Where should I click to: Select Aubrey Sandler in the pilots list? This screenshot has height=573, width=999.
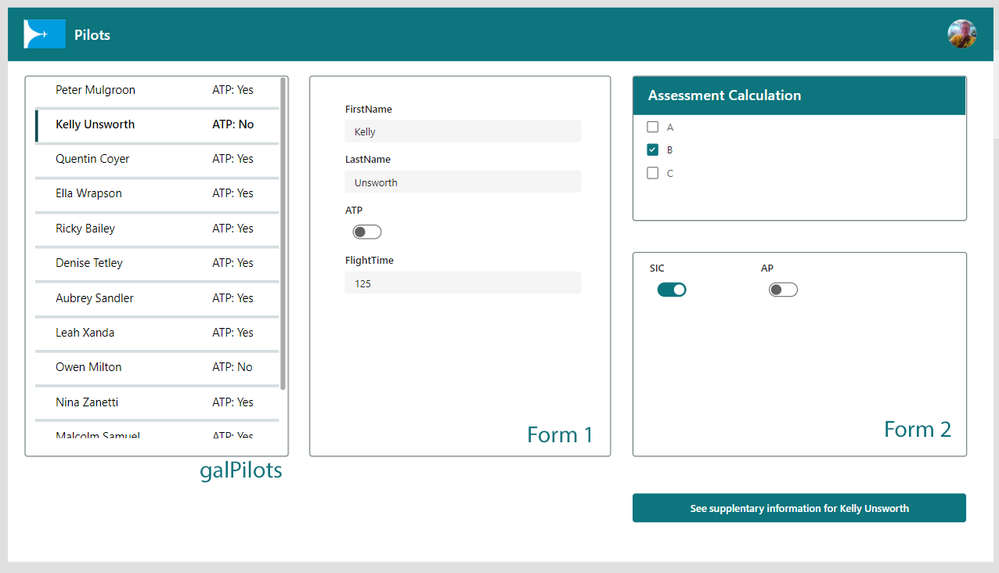[x=157, y=298]
